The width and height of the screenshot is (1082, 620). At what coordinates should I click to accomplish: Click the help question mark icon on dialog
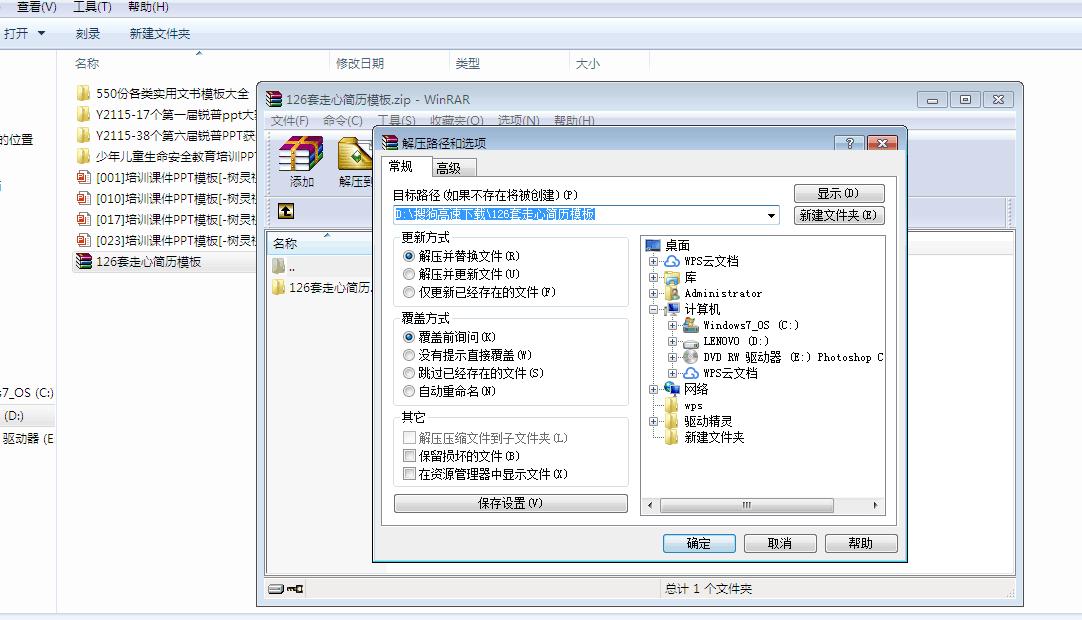click(x=849, y=142)
